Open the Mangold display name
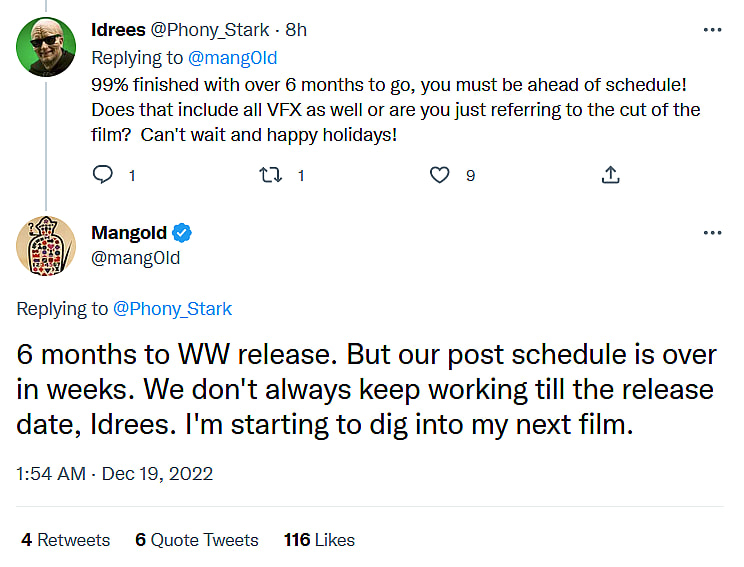This screenshot has width=744, height=567. [129, 233]
